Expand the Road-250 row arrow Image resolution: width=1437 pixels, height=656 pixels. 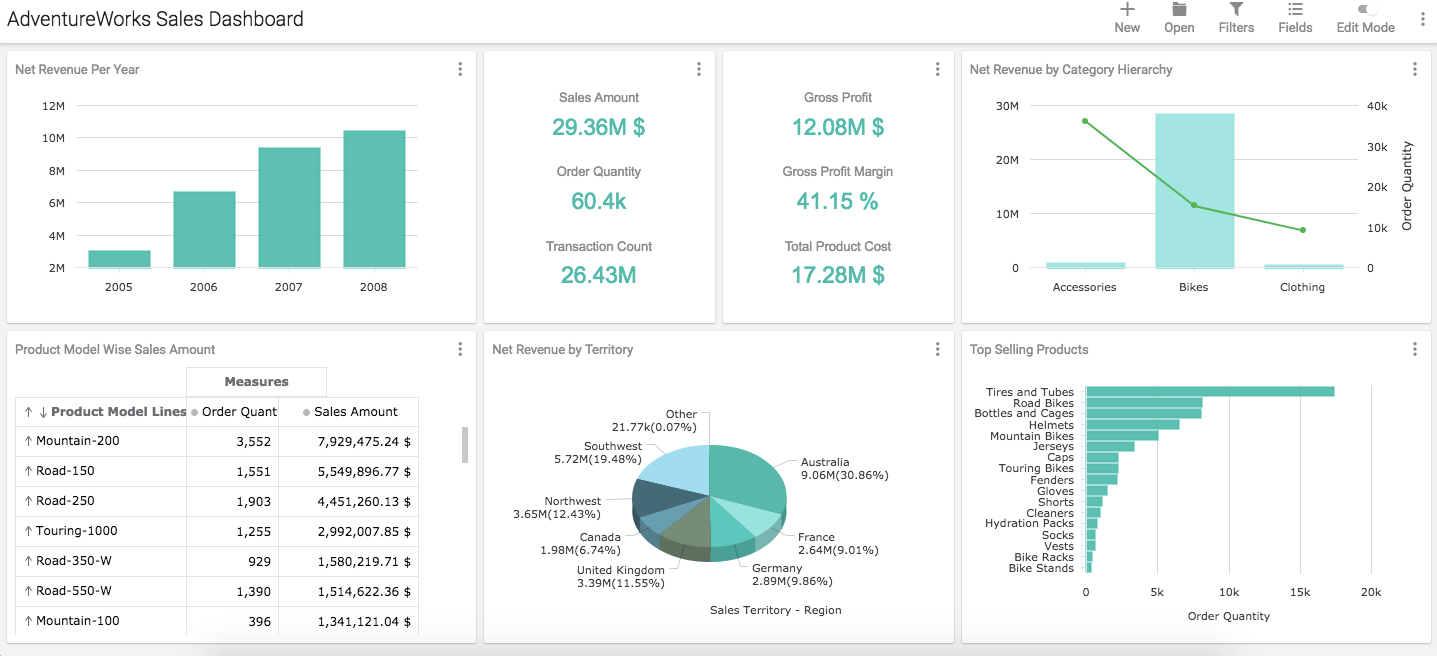pyautogui.click(x=28, y=501)
